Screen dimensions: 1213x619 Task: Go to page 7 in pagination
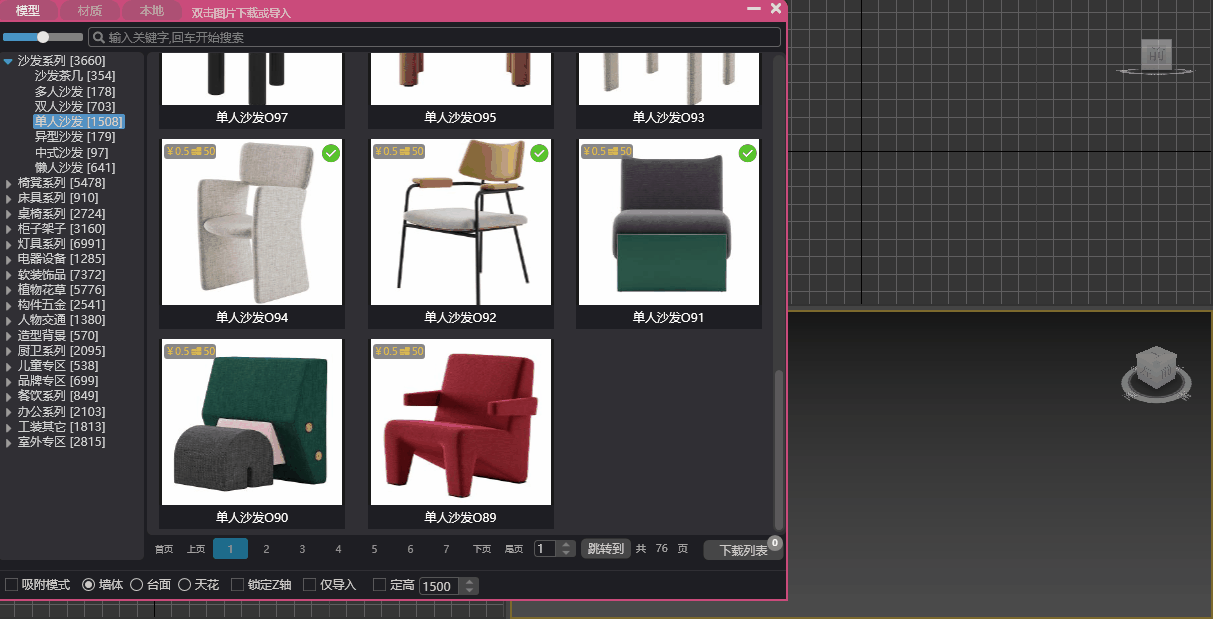[446, 548]
